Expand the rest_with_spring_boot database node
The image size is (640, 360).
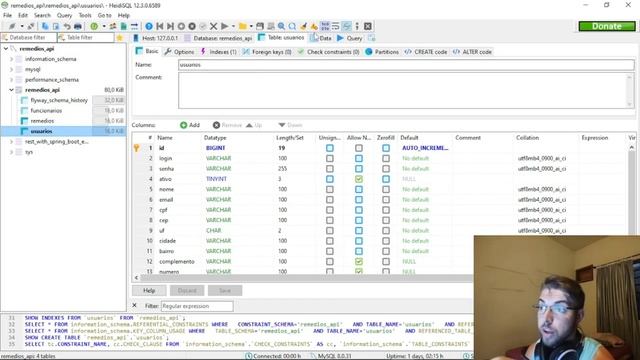click(x=11, y=142)
